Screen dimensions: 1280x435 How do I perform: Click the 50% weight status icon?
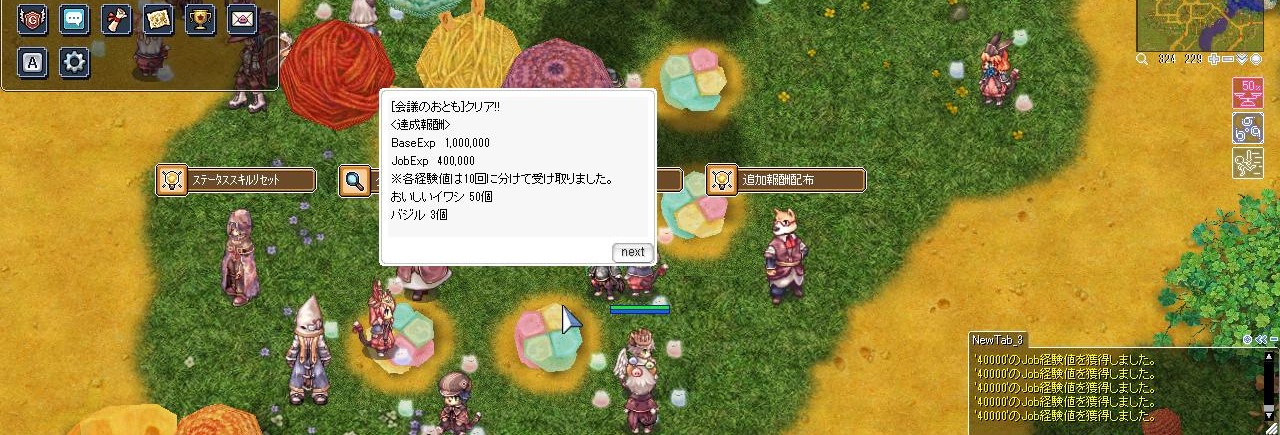click(x=1247, y=92)
